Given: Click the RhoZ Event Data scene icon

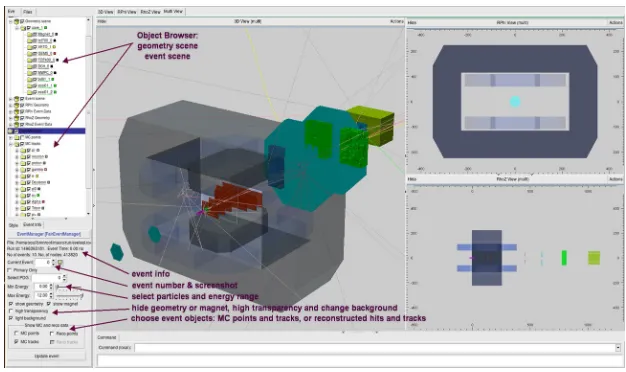Looking at the screenshot, I should 16,124.
